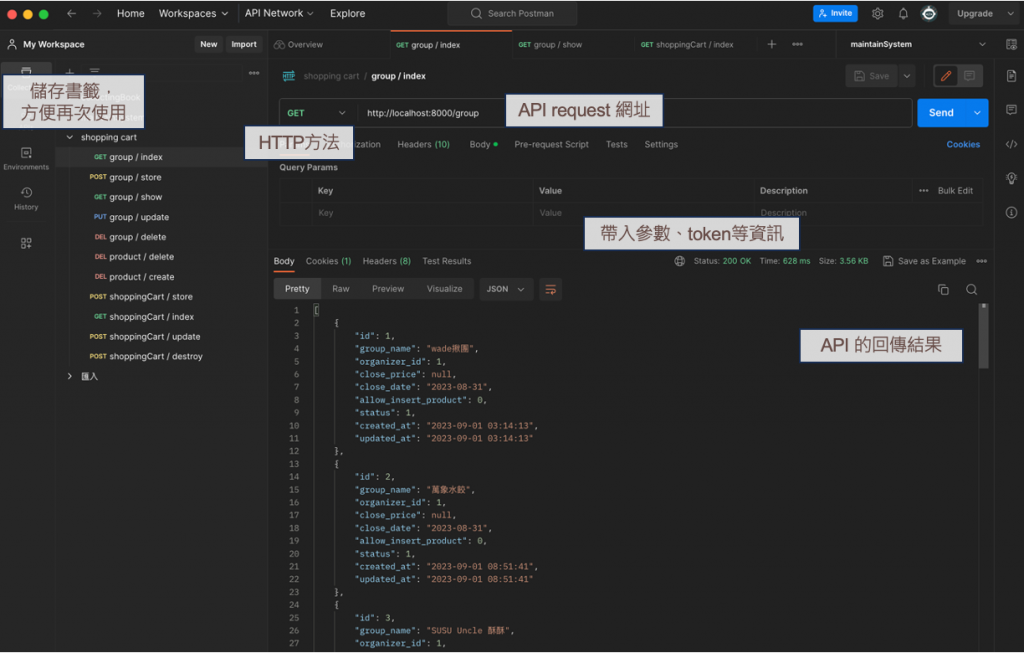Viewport: 1024px width, 653px height.
Task: Open response Cookies (1) tab
Action: 328,261
